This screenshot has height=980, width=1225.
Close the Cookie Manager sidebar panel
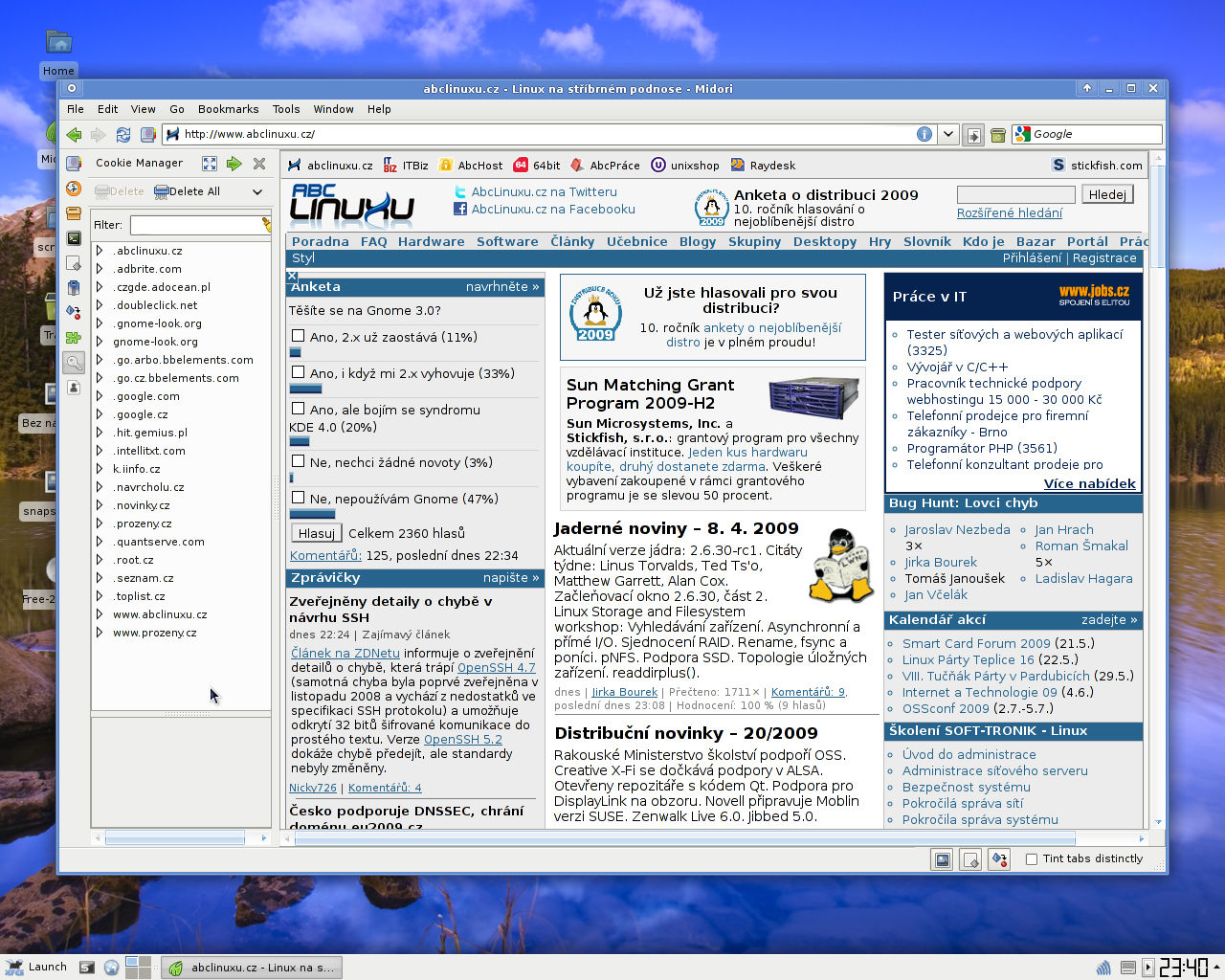[x=259, y=164]
